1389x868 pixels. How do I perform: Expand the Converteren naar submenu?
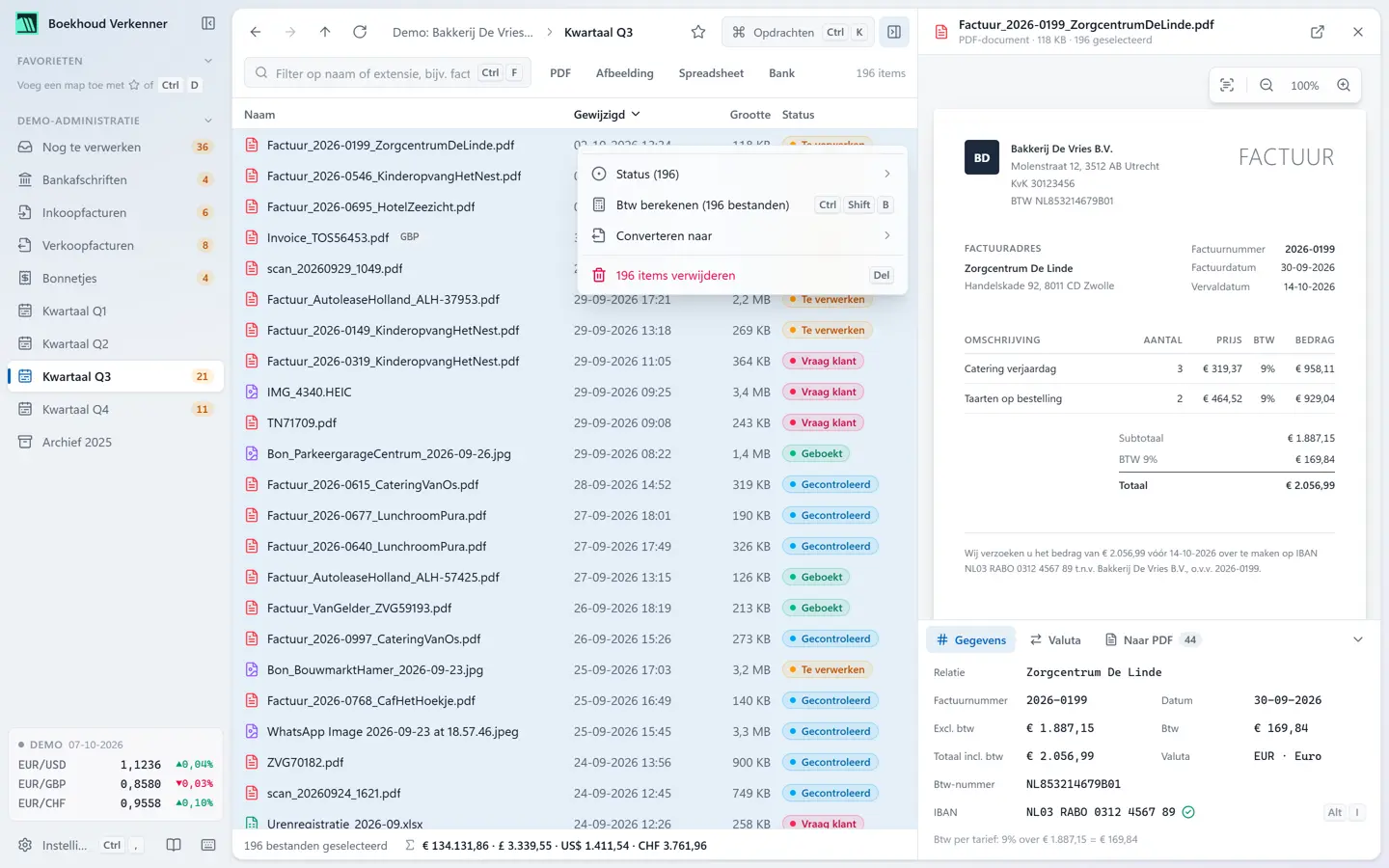[x=742, y=235]
